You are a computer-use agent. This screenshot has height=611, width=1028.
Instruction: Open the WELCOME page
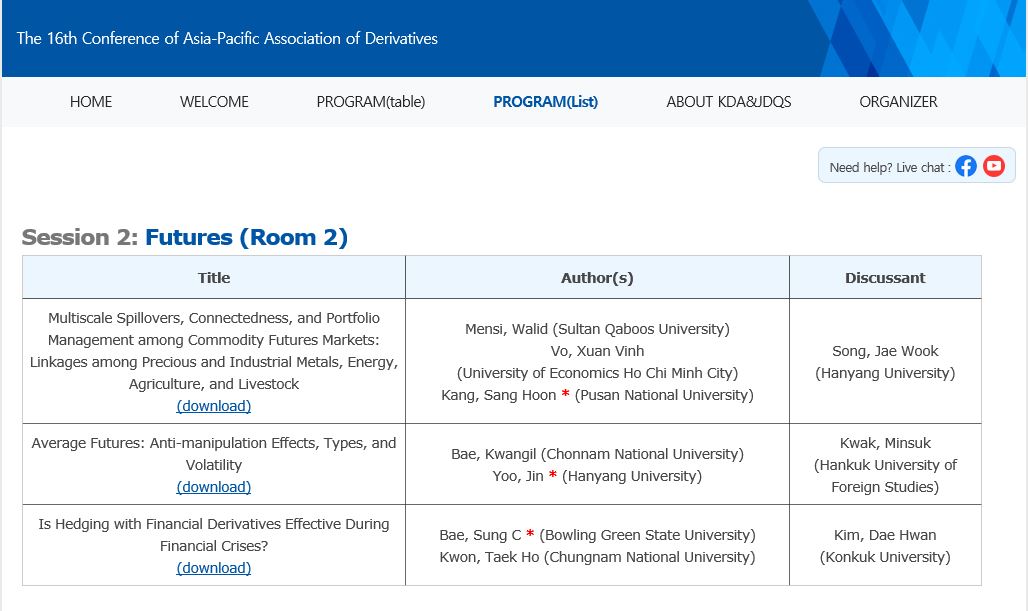click(214, 102)
